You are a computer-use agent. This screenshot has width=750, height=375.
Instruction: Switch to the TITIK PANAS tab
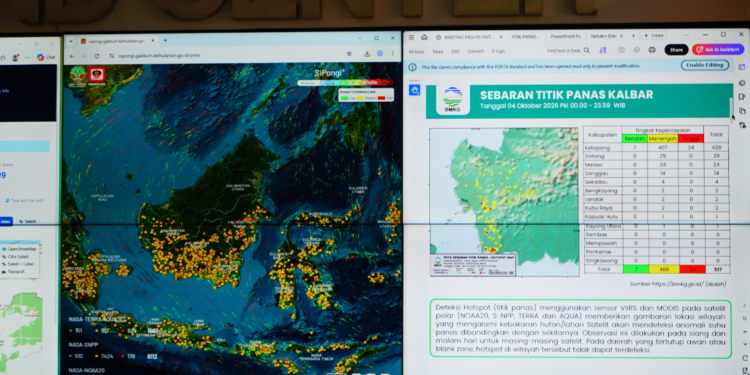tap(525, 36)
